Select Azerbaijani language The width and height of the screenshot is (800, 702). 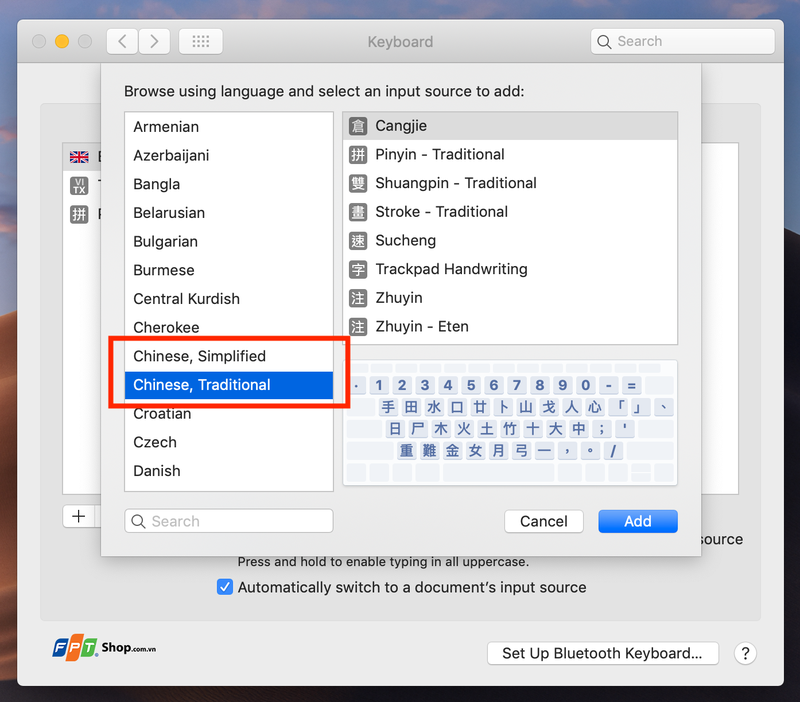tap(229, 155)
